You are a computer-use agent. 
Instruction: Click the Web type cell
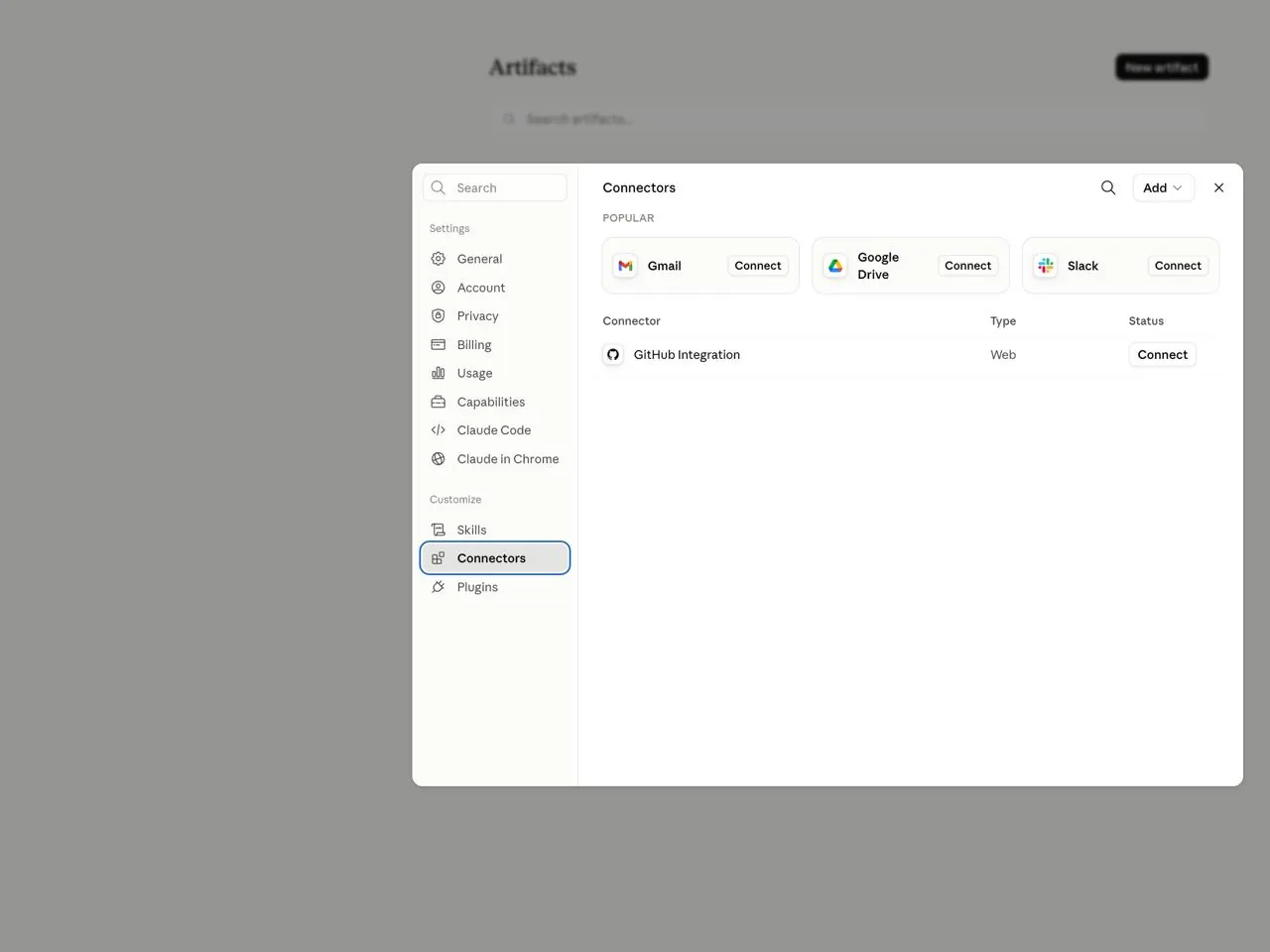1003,355
